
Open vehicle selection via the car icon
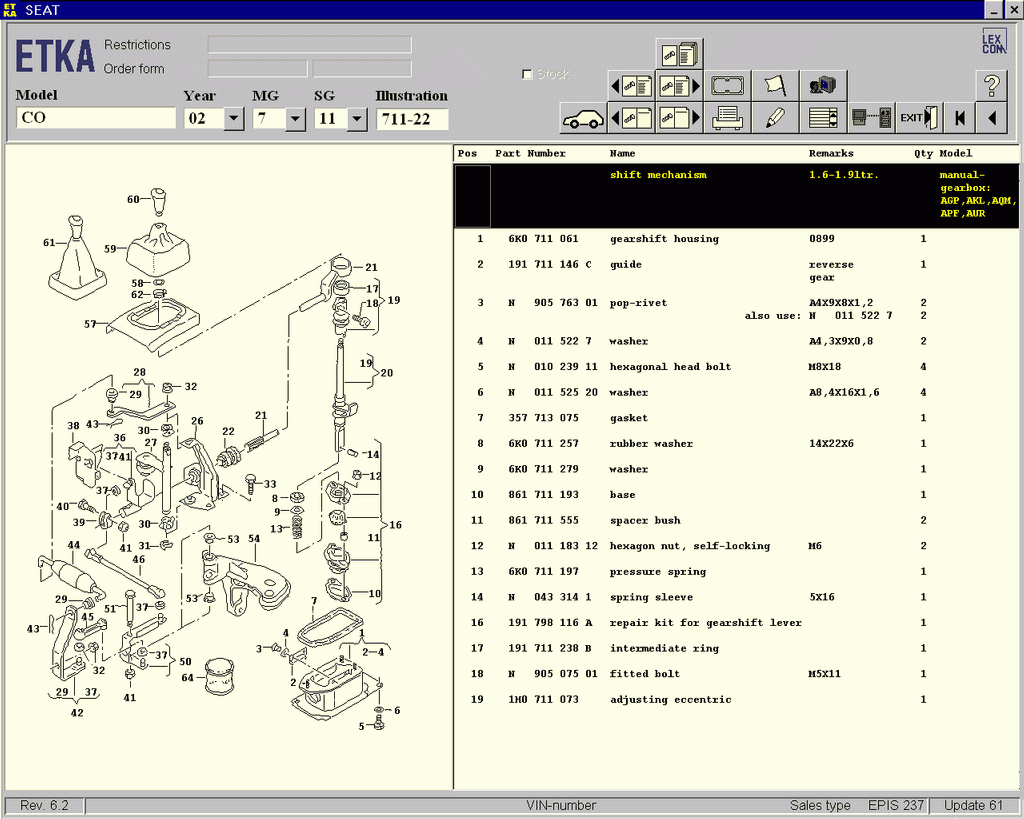583,118
